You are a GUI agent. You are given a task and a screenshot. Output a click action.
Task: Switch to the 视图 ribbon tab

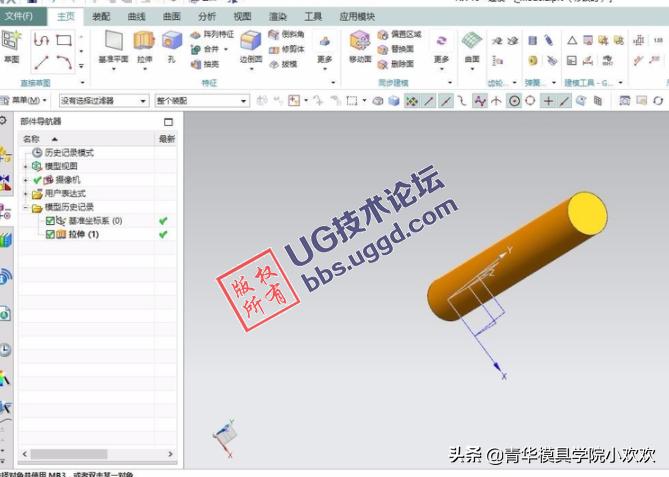coord(242,17)
